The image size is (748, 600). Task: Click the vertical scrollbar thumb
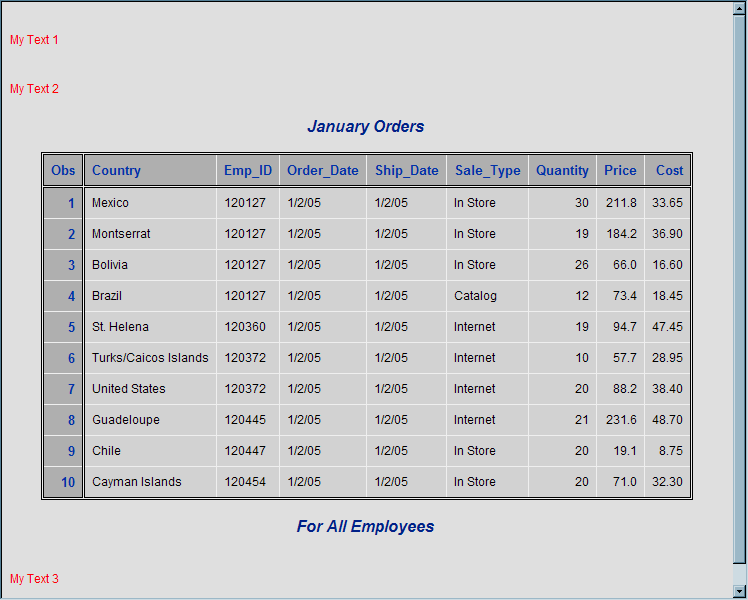coord(740,290)
